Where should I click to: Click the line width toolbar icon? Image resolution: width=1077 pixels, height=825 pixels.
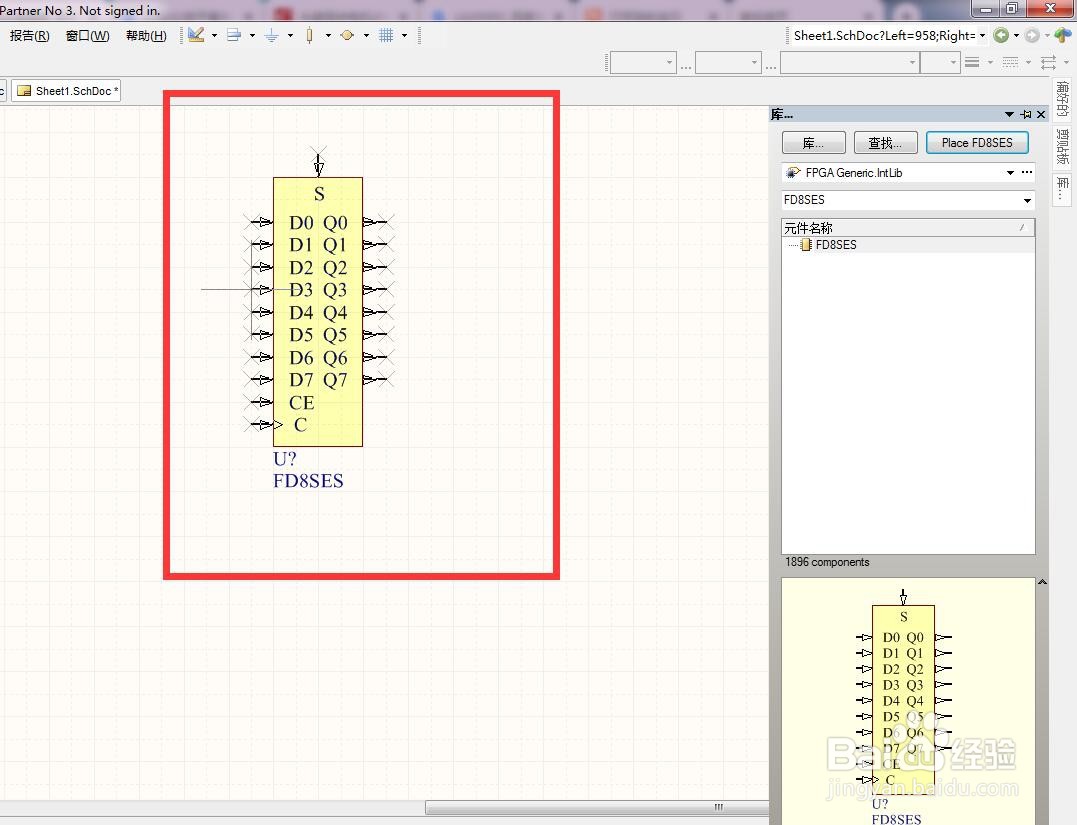pos(972,63)
